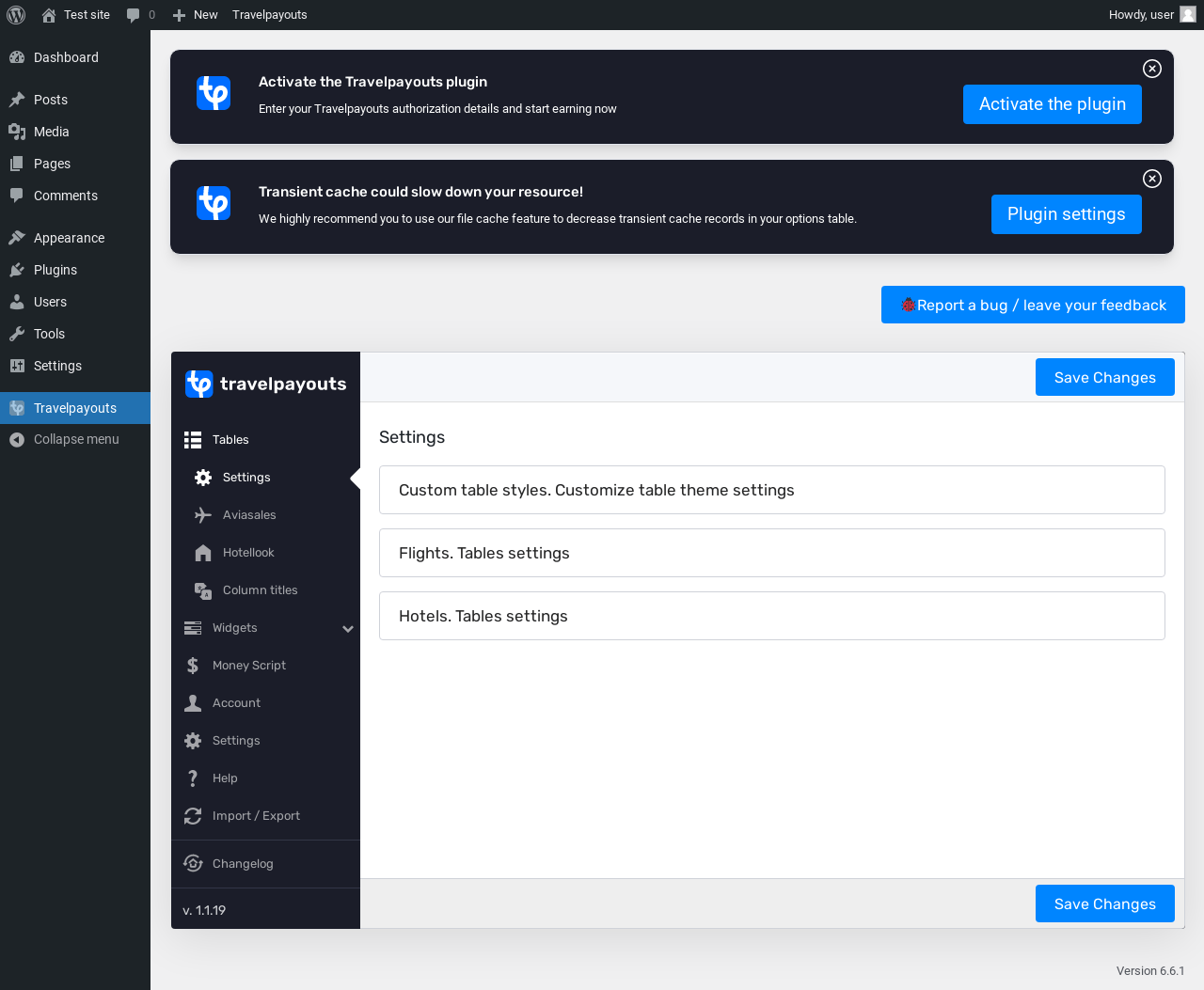This screenshot has width=1204, height=990.
Task: Dismiss the Activate Travelpayouts plugin notice
Action: [x=1152, y=69]
